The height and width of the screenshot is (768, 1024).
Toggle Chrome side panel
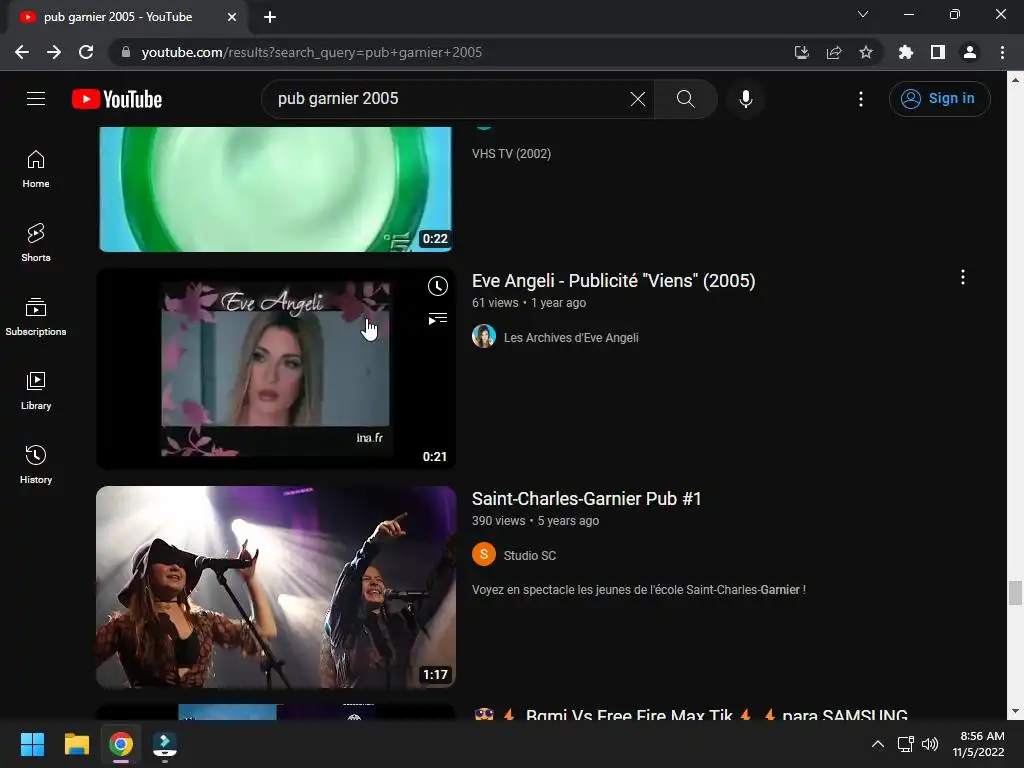(938, 52)
